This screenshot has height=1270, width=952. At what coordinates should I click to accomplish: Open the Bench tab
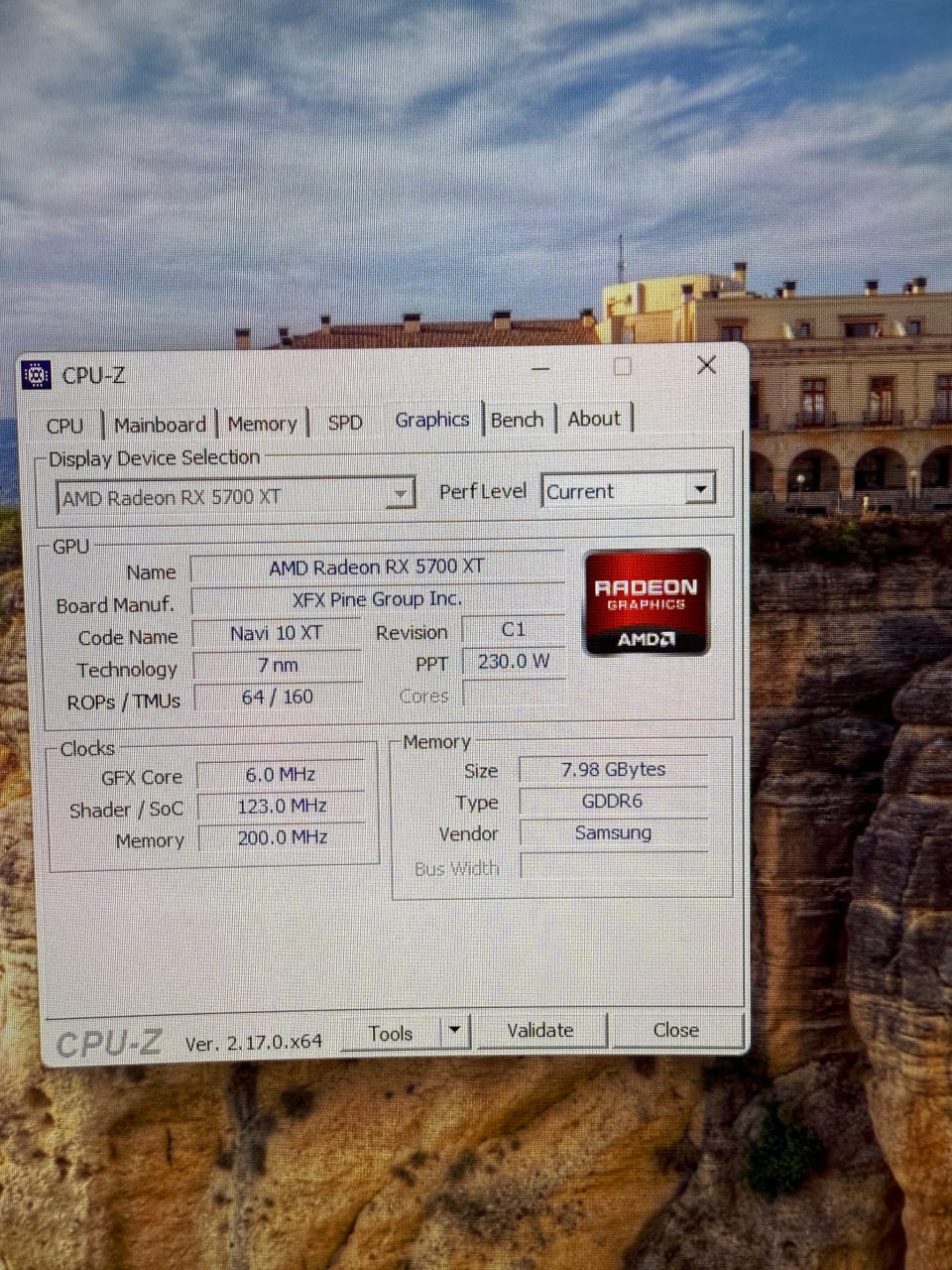[518, 420]
